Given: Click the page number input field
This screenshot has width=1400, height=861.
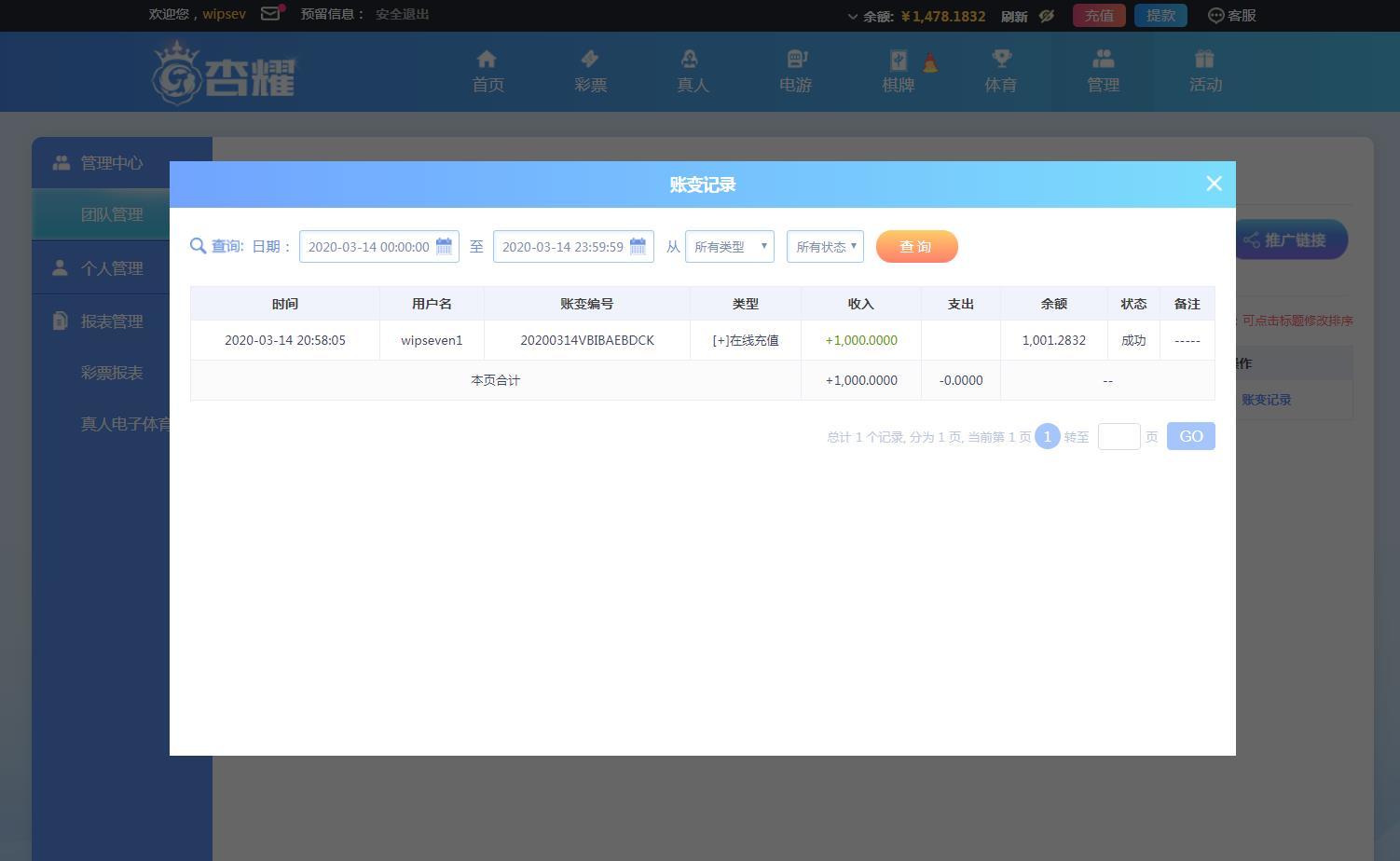Looking at the screenshot, I should [x=1119, y=437].
